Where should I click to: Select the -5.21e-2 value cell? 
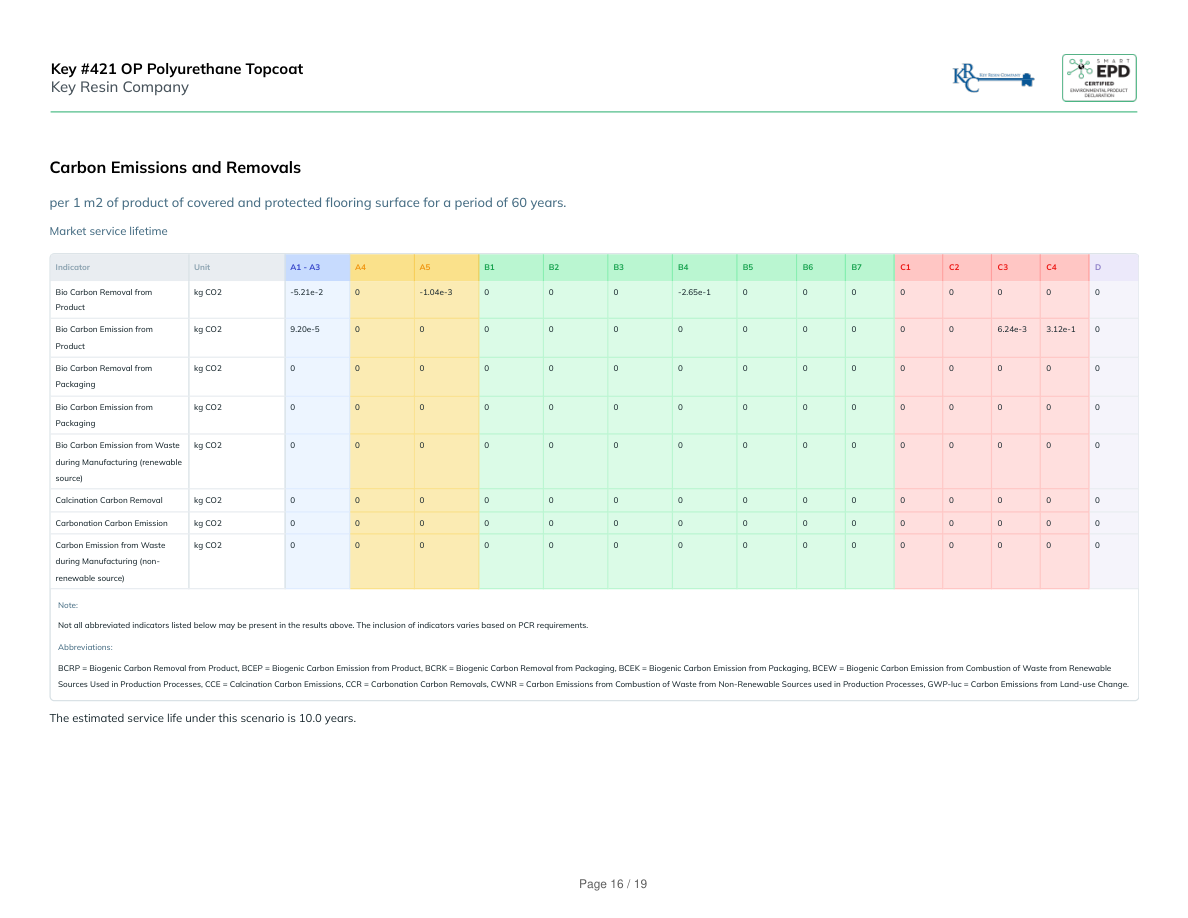tap(305, 292)
